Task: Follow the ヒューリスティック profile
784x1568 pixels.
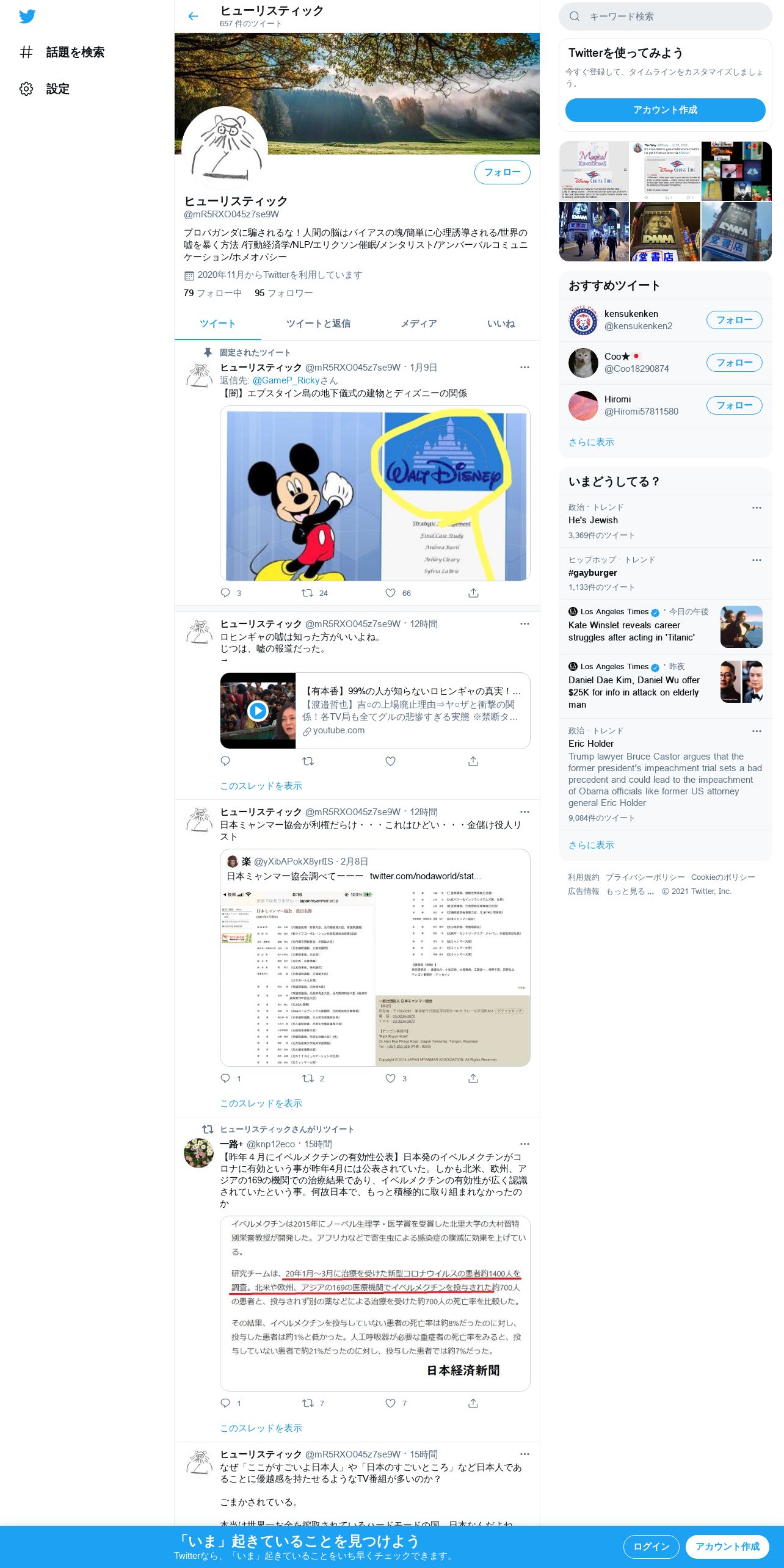Action: click(x=502, y=173)
